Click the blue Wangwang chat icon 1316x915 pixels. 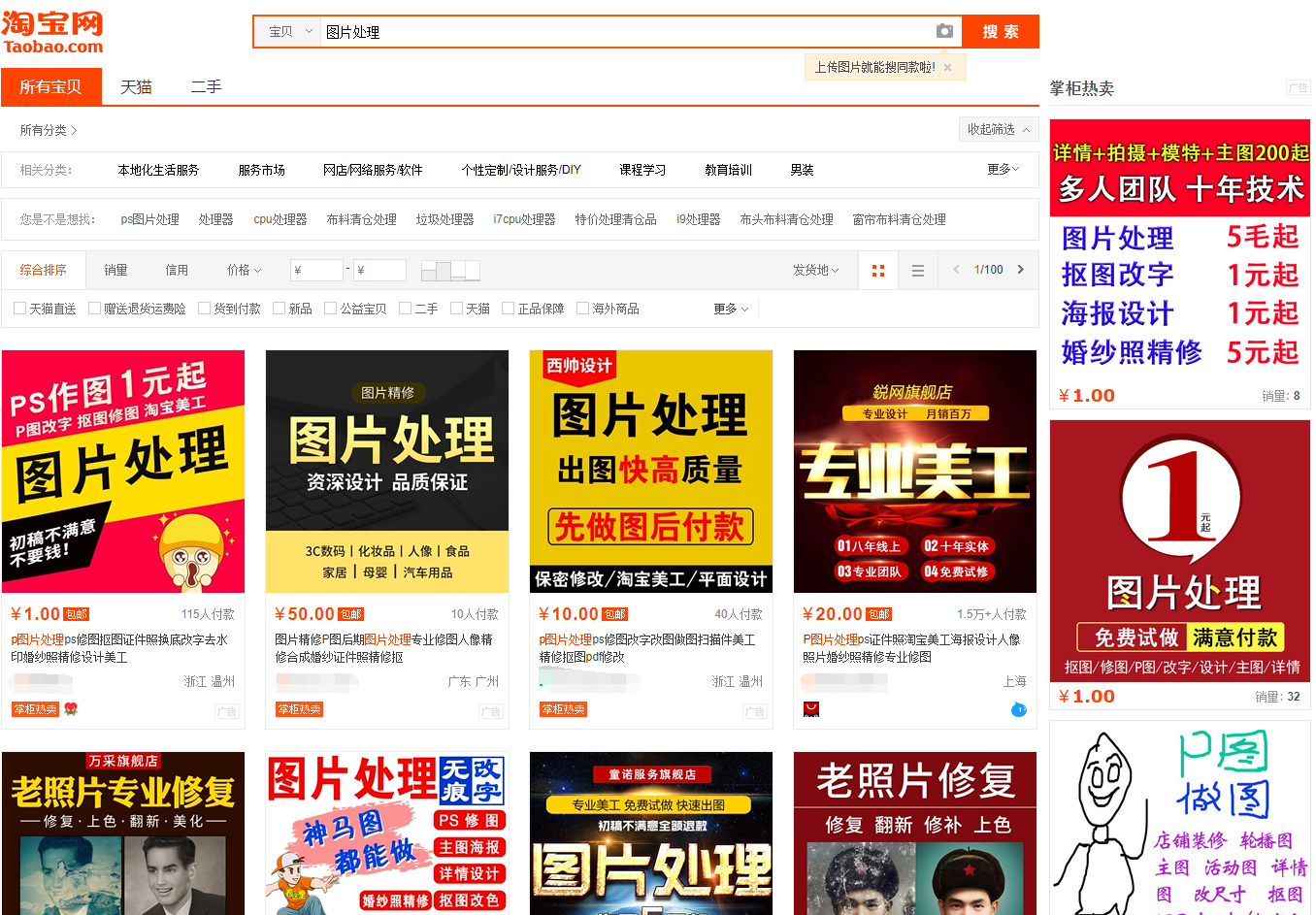click(x=1018, y=709)
